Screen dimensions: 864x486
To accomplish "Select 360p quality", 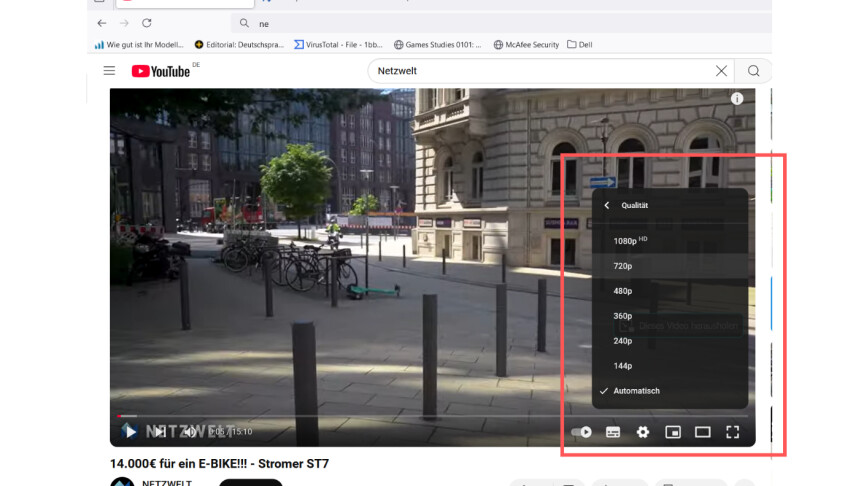I will pyautogui.click(x=670, y=316).
